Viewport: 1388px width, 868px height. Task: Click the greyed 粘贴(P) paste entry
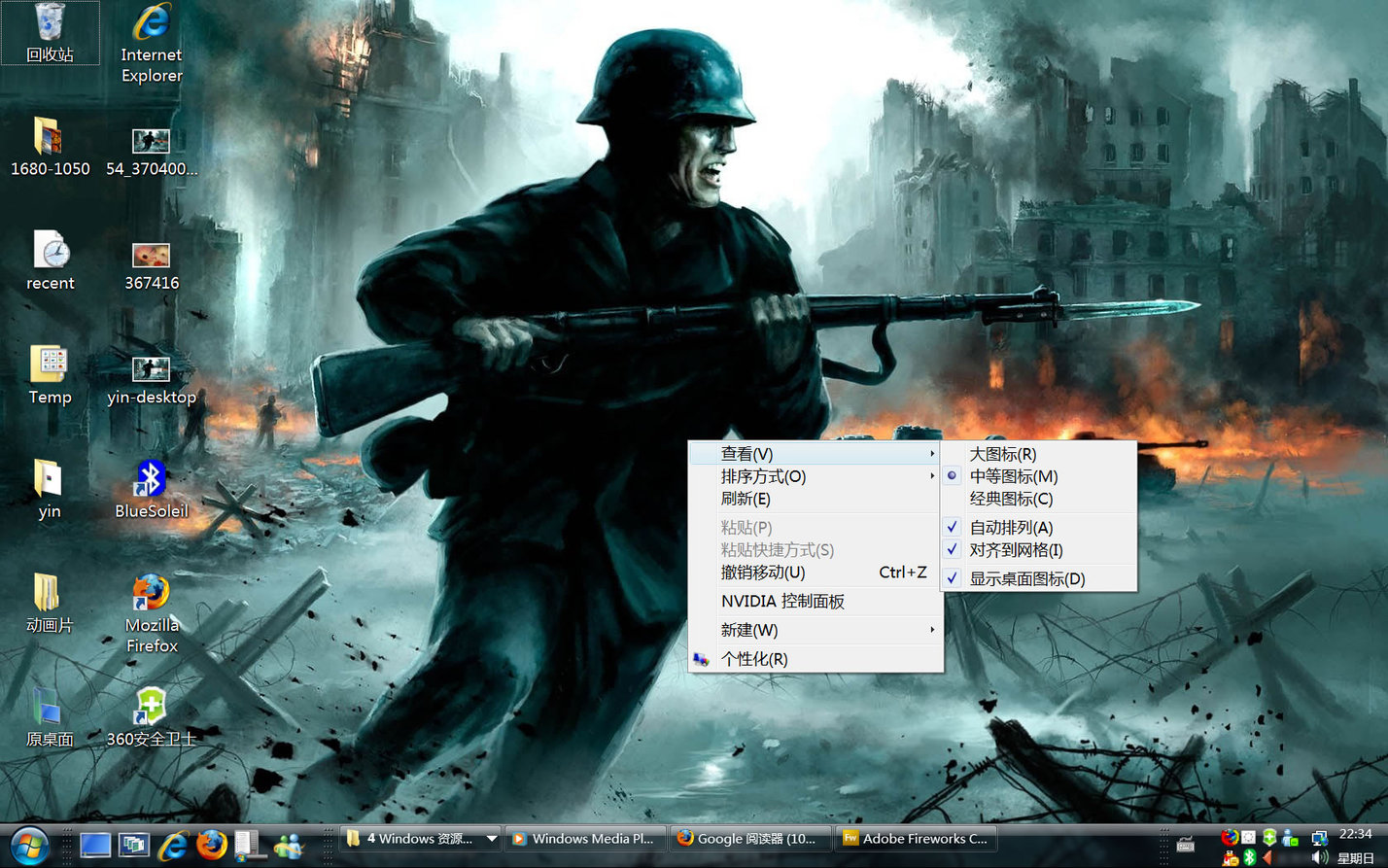coord(815,527)
